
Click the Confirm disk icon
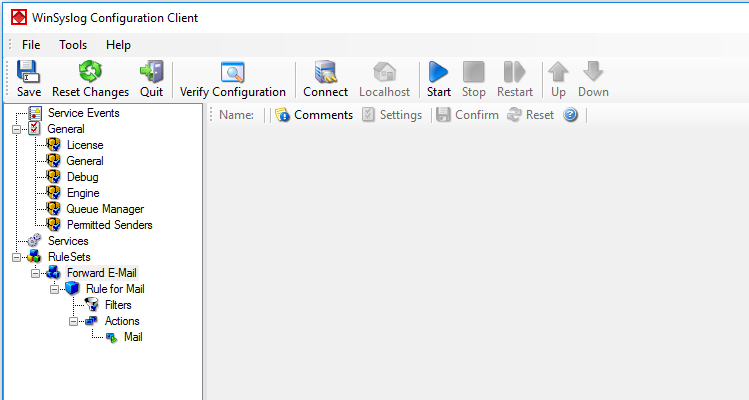[443, 115]
